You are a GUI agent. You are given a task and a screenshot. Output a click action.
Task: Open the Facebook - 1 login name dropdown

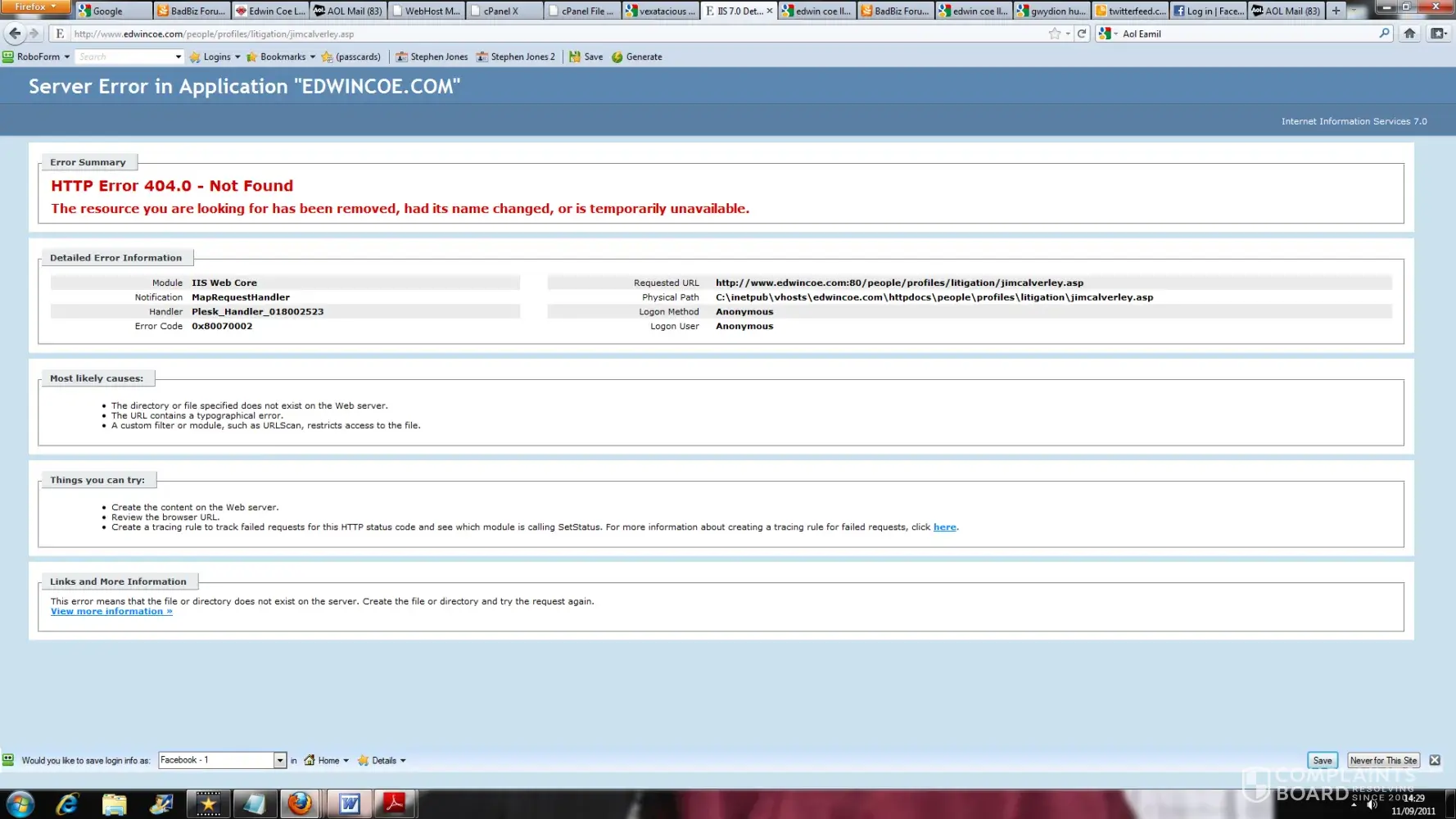pyautogui.click(x=279, y=761)
